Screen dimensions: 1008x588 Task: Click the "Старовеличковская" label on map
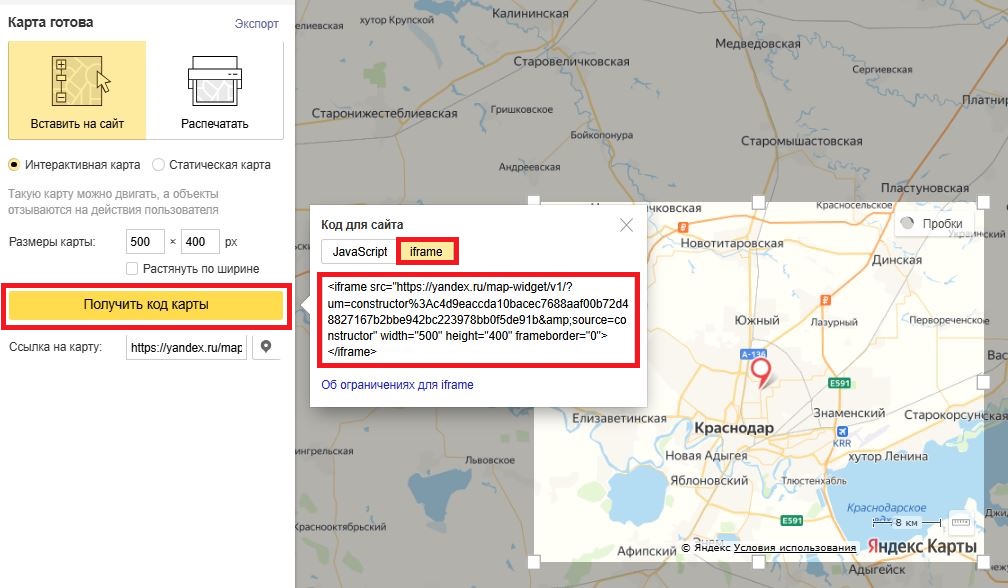coord(572,62)
